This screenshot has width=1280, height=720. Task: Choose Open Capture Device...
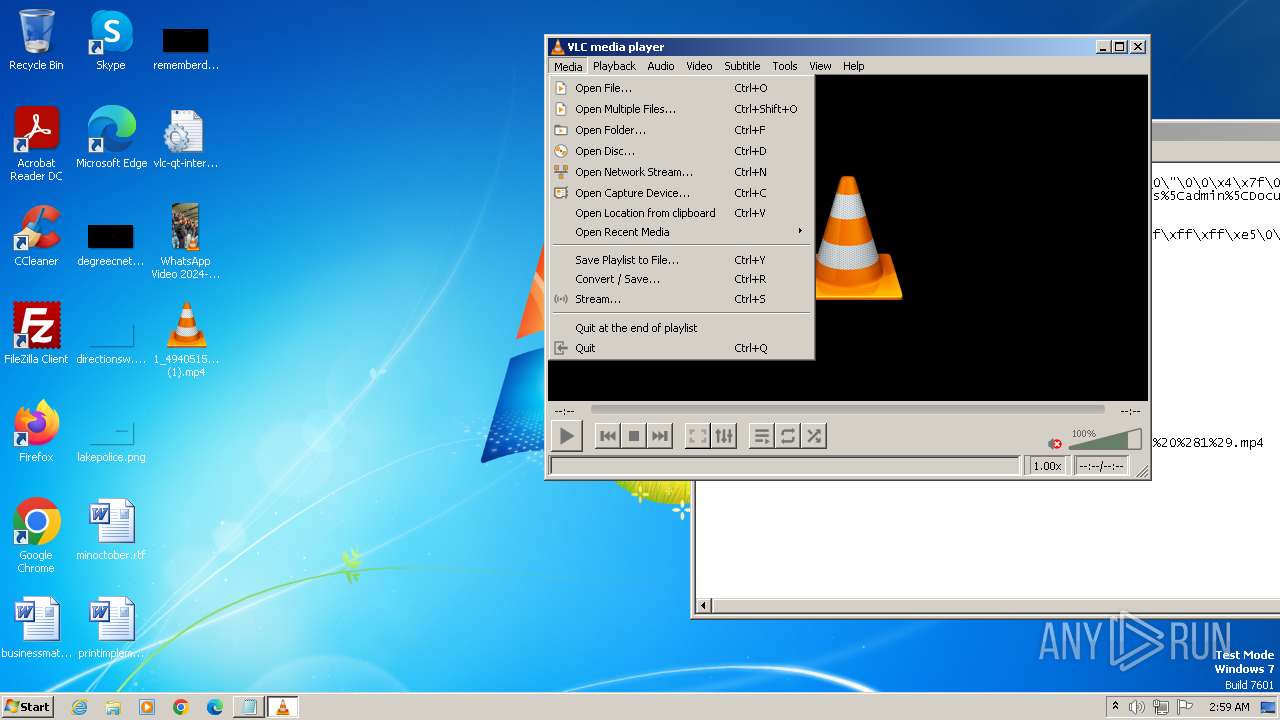(682, 193)
